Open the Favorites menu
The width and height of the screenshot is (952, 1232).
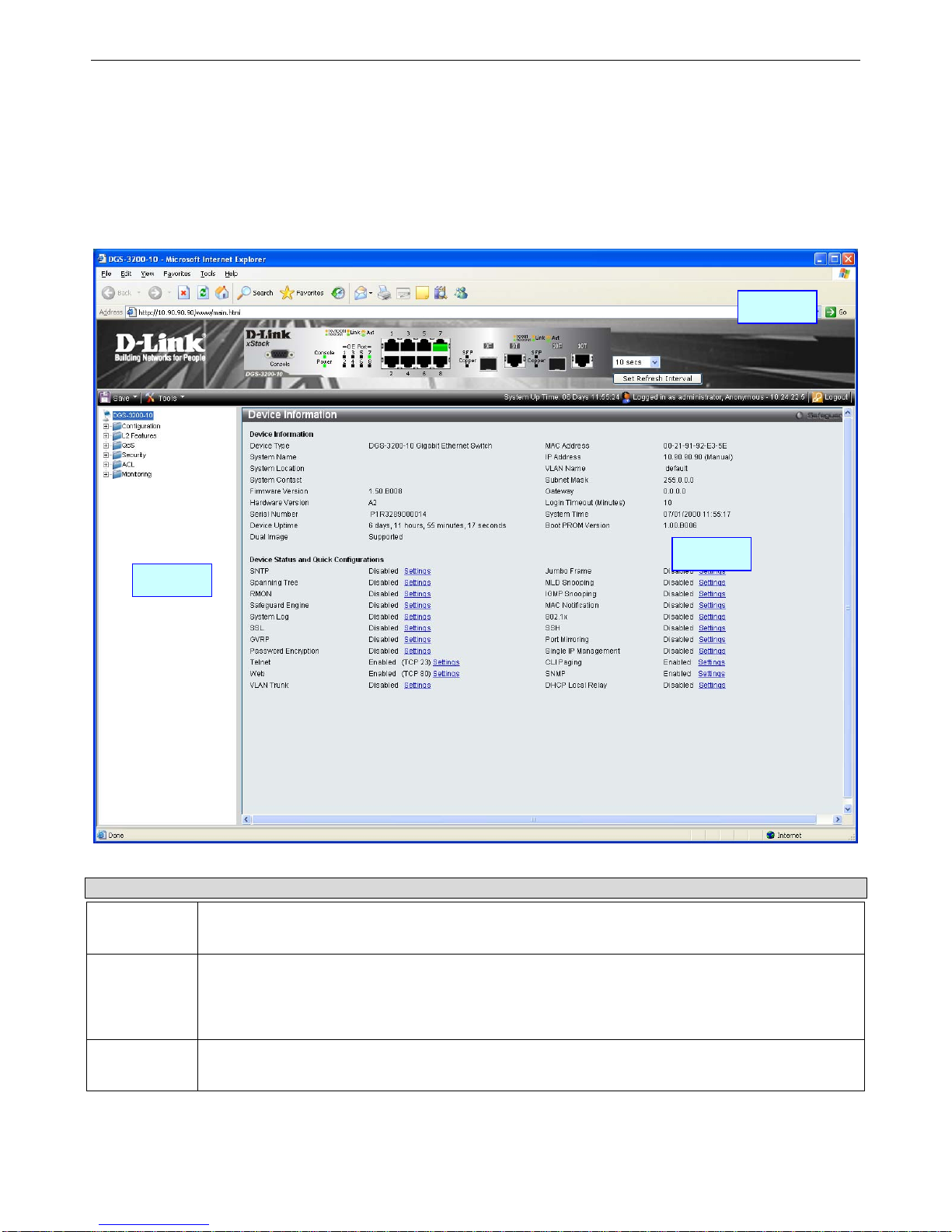(x=177, y=274)
